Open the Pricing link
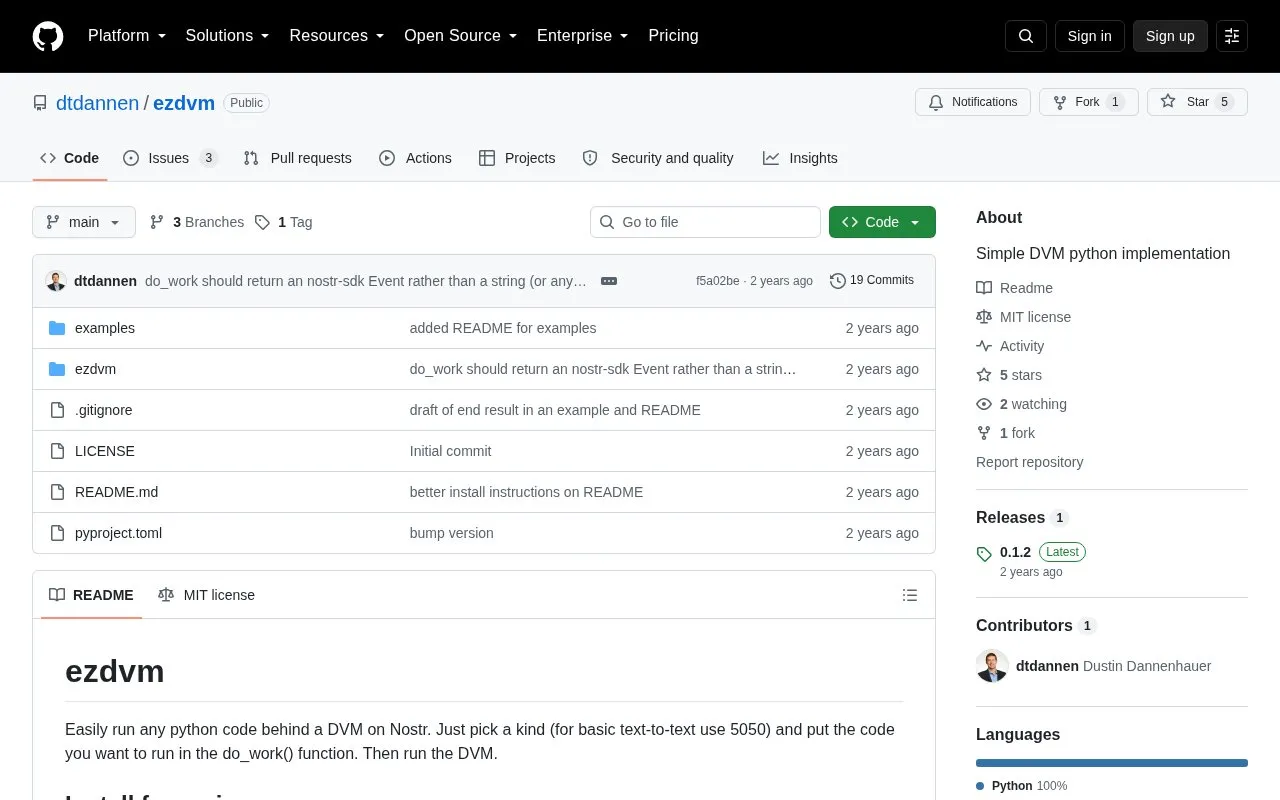This screenshot has width=1280, height=800. (673, 36)
